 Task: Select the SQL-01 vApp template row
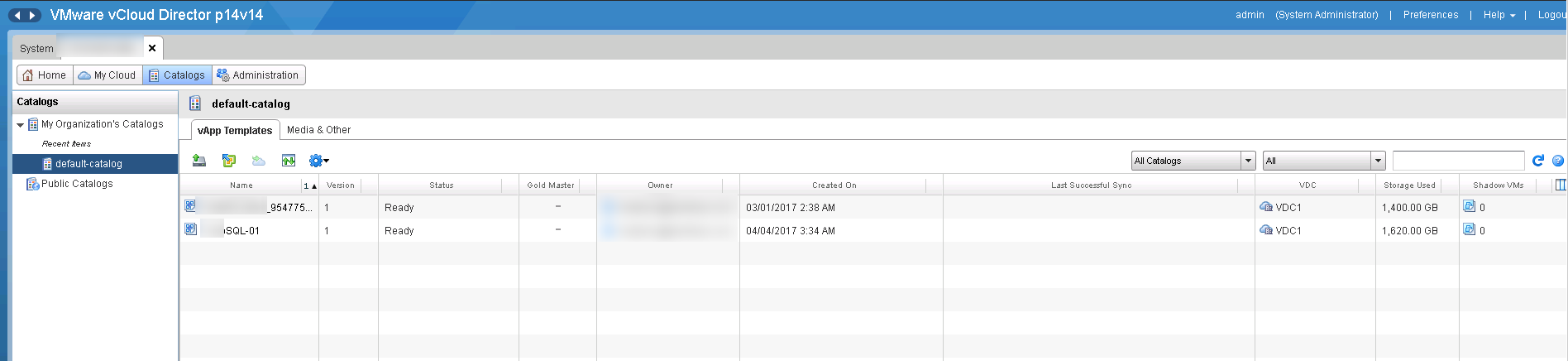[873, 231]
